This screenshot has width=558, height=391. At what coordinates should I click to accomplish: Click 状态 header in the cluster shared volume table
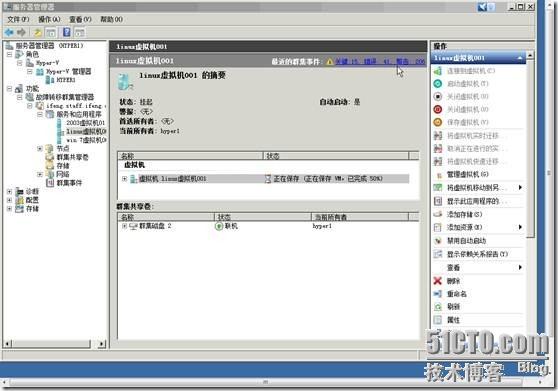click(x=263, y=217)
